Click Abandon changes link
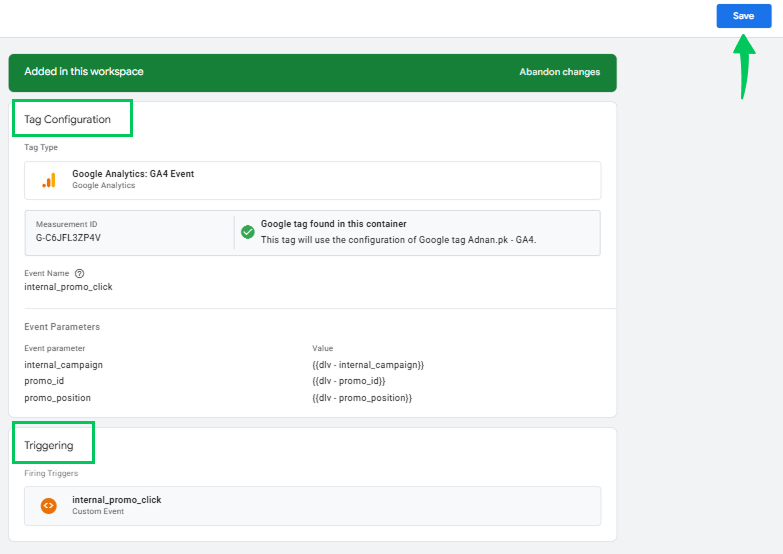 [x=559, y=72]
